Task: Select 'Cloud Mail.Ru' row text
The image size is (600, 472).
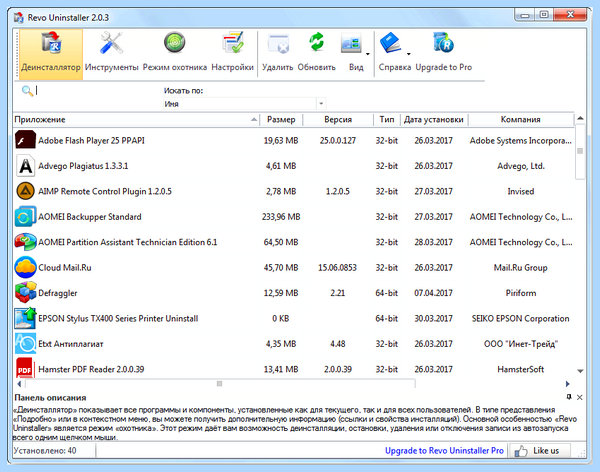Action: [x=65, y=268]
